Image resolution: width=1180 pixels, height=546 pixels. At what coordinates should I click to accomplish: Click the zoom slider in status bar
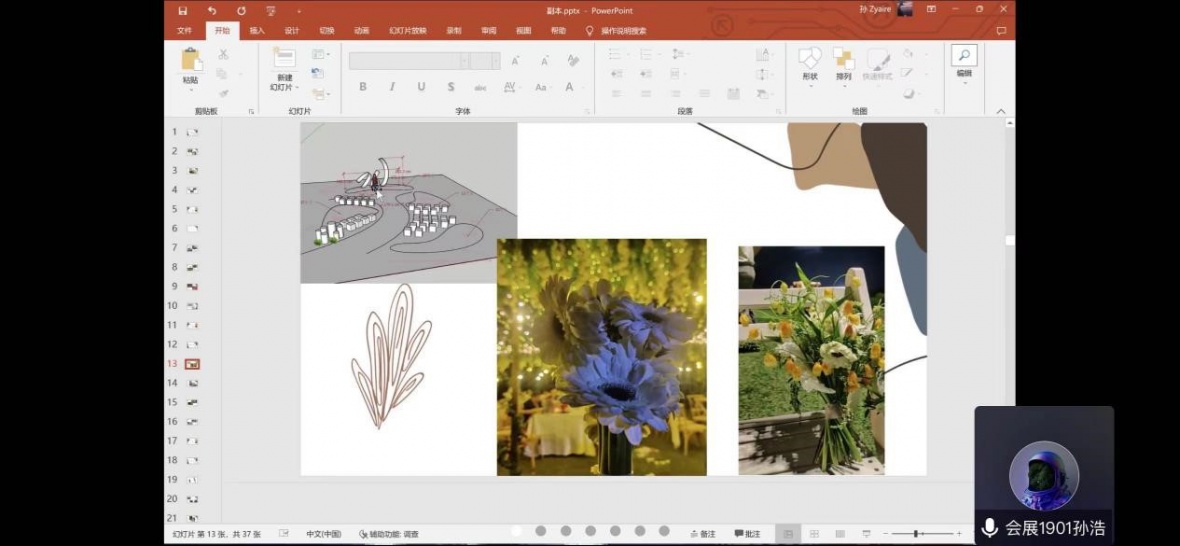[x=916, y=534]
